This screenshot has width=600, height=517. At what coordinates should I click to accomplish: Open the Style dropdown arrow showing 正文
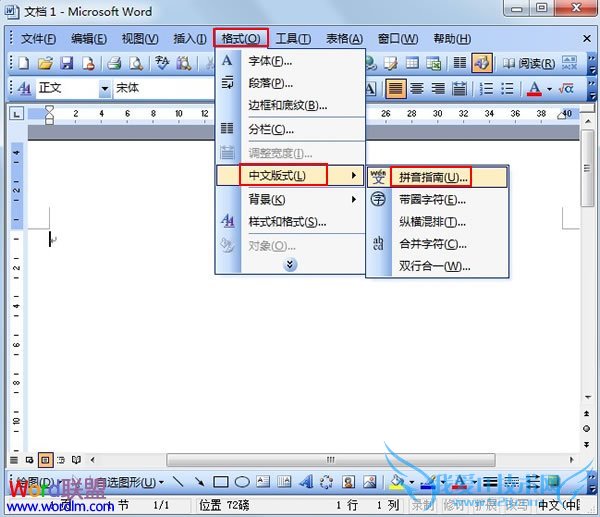pos(104,89)
